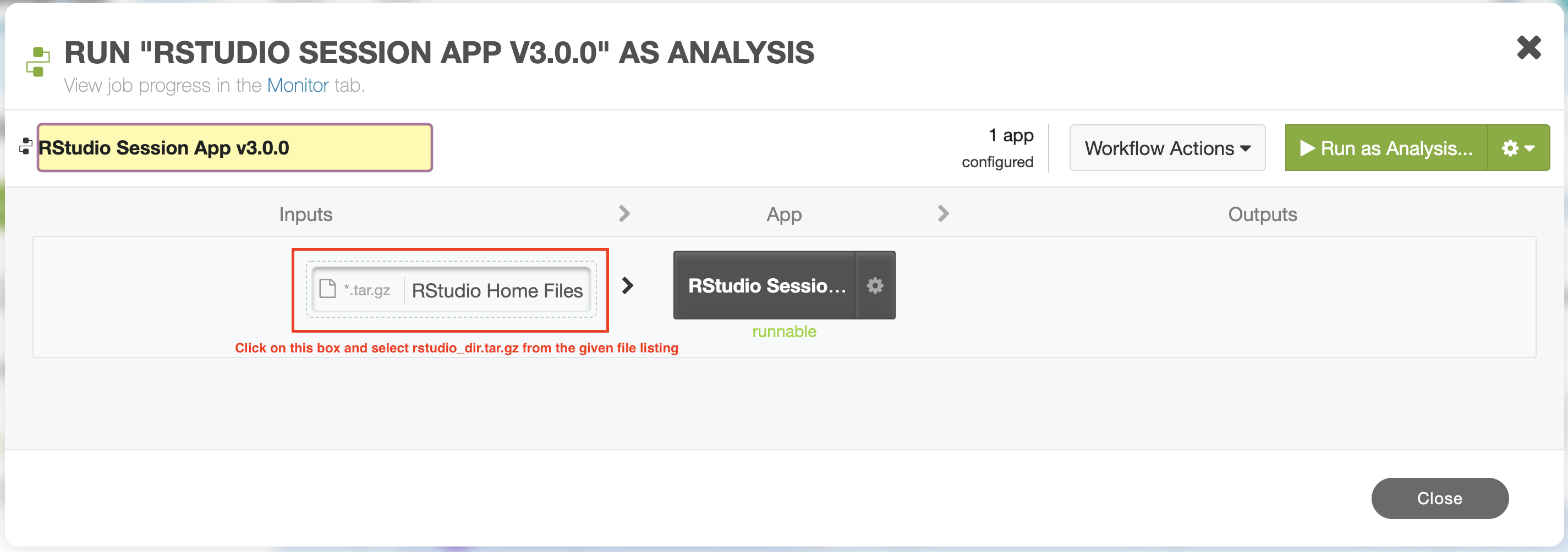Screen dimensions: 1568x552
Task: Select the App column header
Action: (784, 214)
